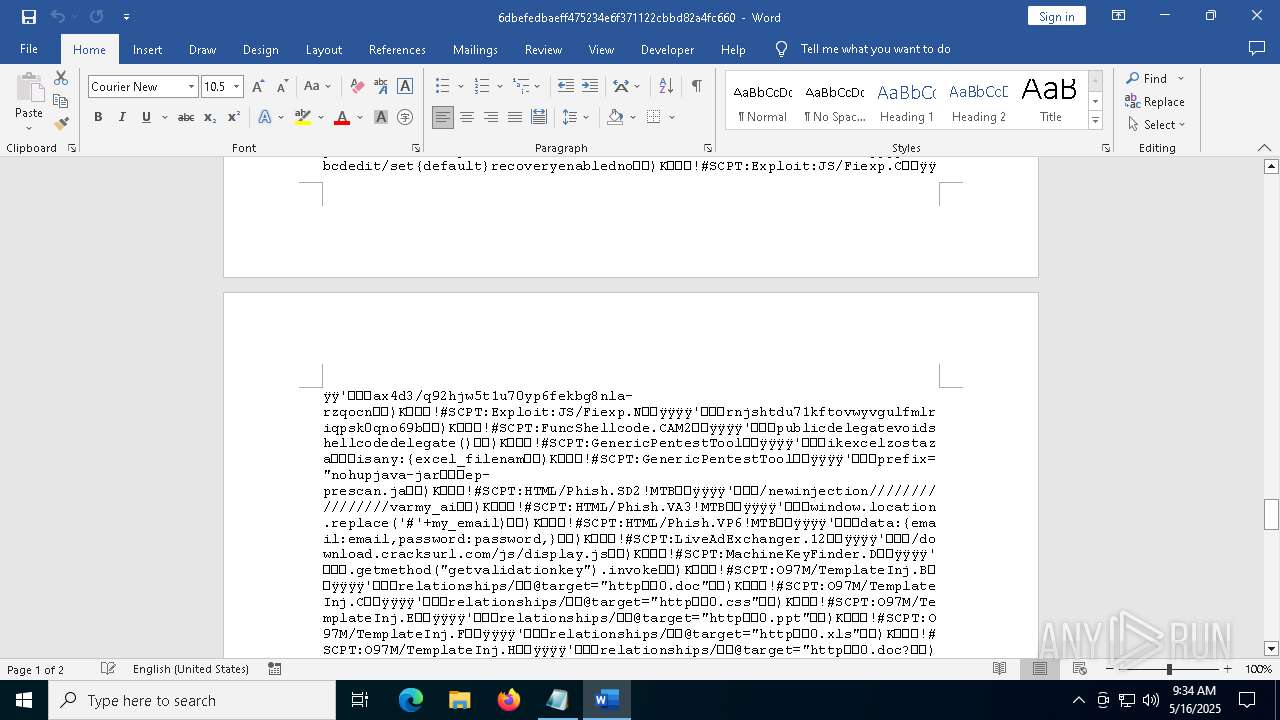The image size is (1280, 720).
Task: Expand the Styles gallery More arrow
Action: [x=1095, y=121]
